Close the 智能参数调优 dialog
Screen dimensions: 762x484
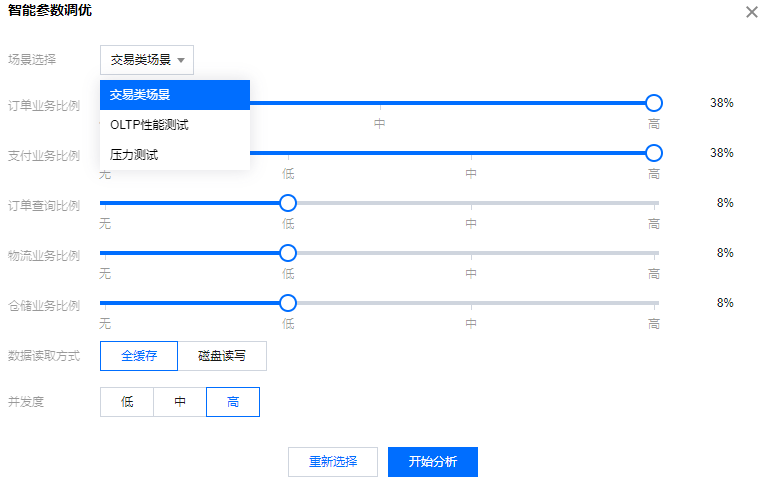tap(751, 12)
